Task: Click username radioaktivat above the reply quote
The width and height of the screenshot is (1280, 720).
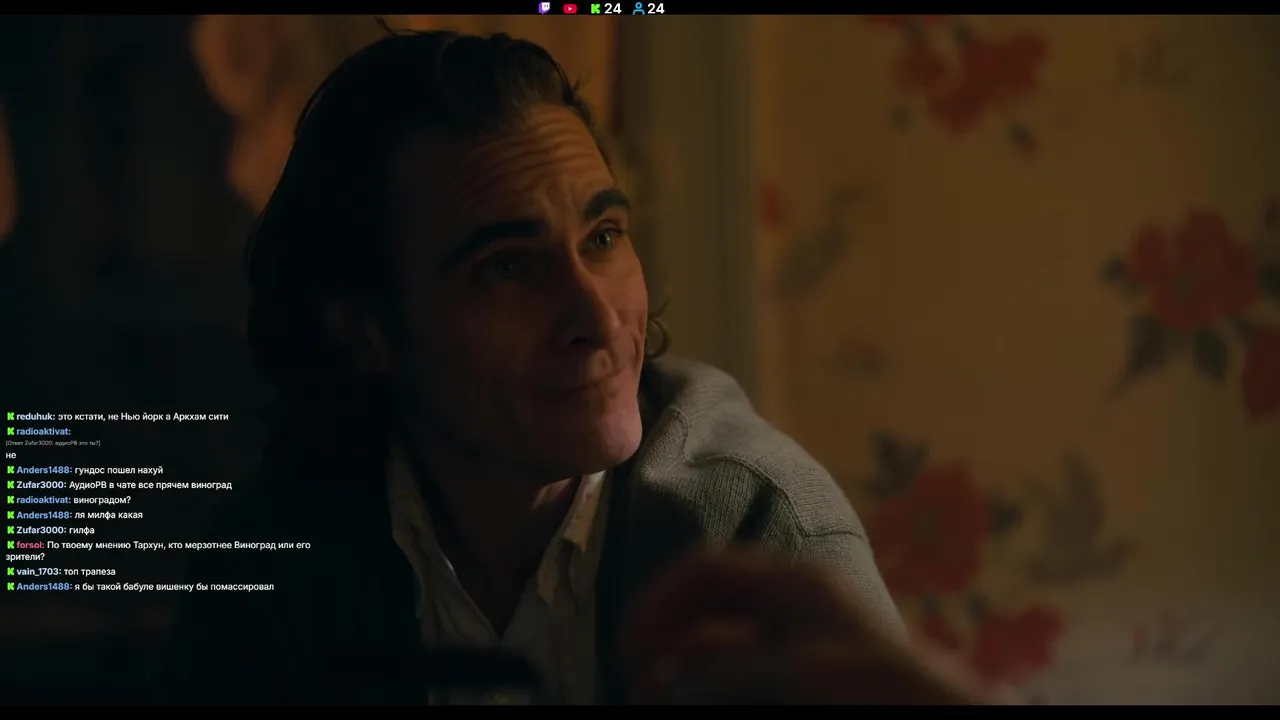Action: click(44, 431)
